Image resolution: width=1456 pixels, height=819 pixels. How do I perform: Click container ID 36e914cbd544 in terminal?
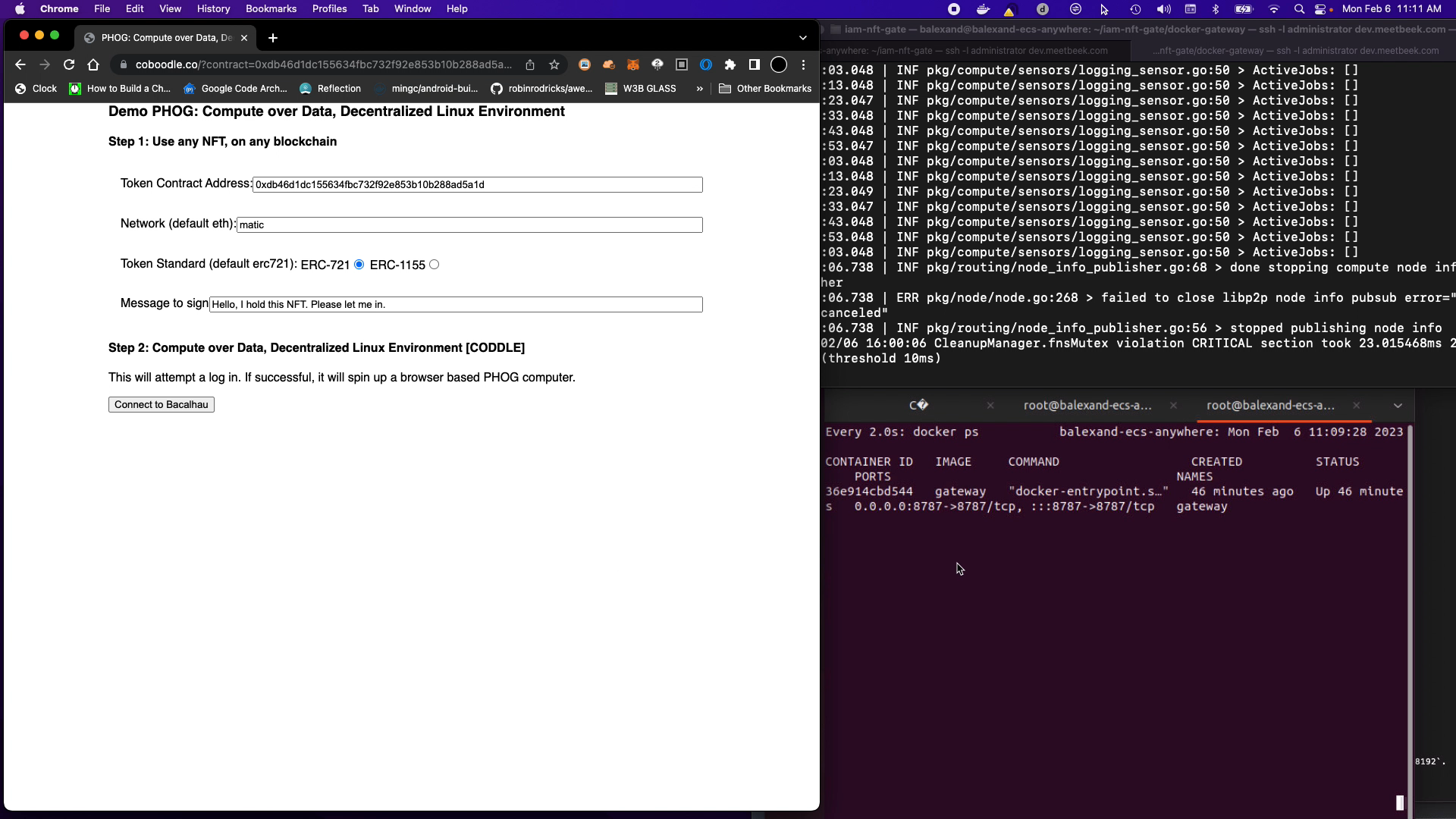[x=869, y=491]
